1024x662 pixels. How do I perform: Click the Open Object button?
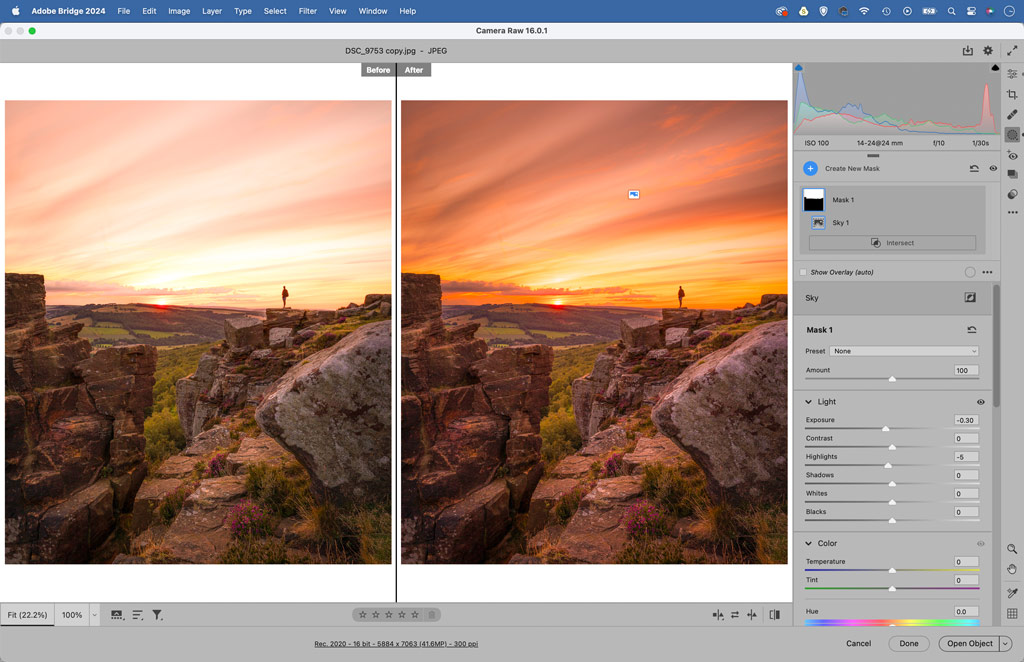tap(969, 644)
